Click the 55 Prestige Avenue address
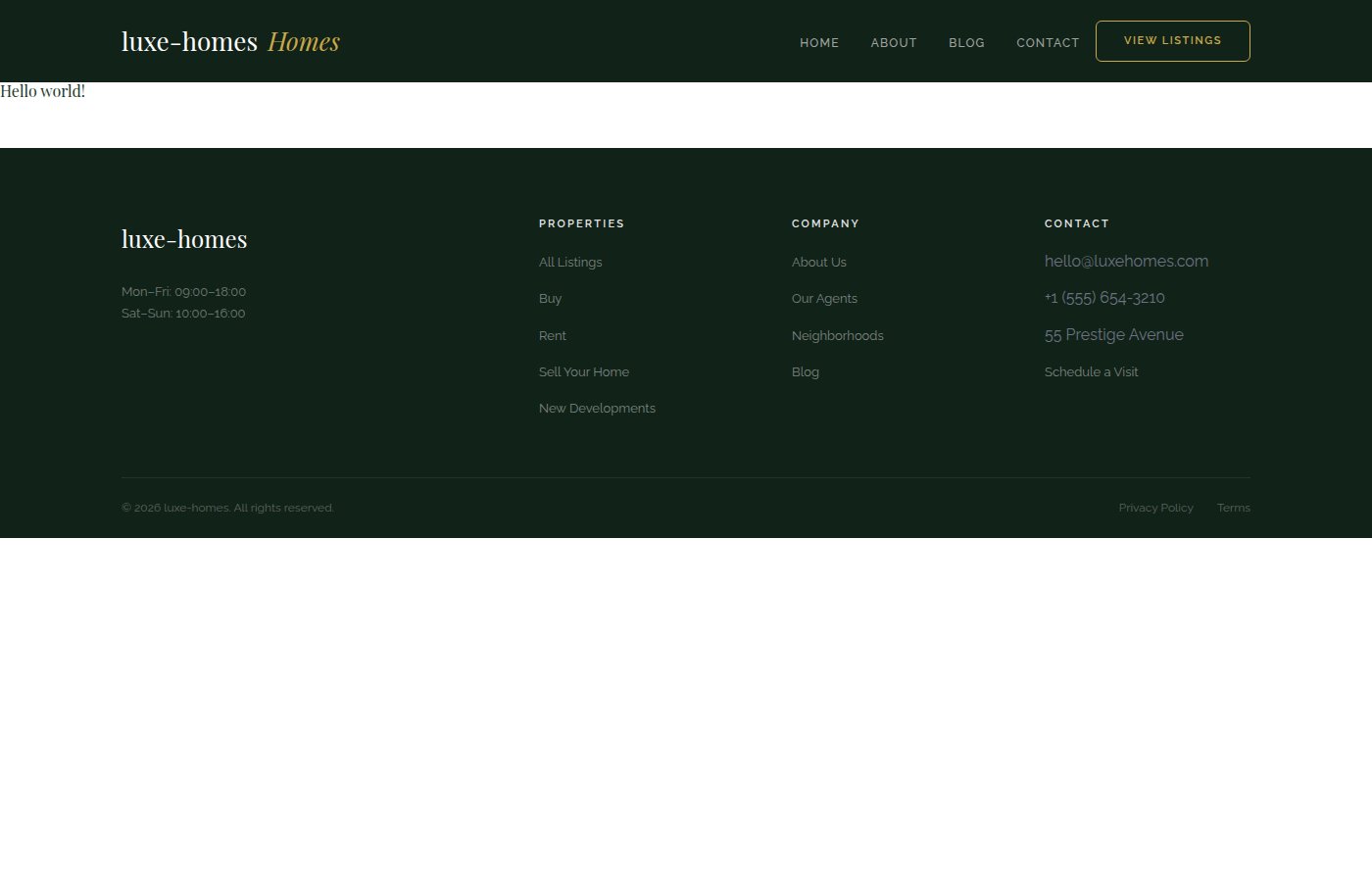The width and height of the screenshot is (1372, 882). (x=1114, y=334)
